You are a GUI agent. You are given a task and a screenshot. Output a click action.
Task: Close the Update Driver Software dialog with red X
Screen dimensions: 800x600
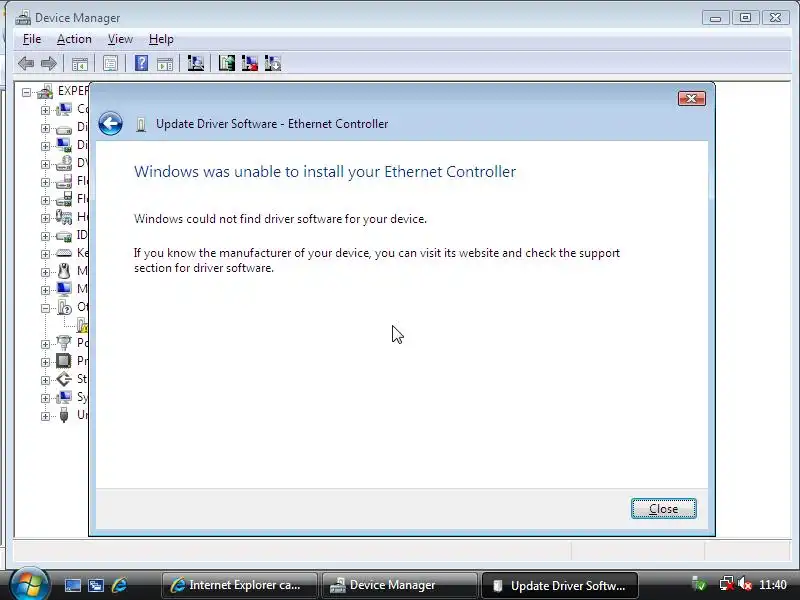click(692, 98)
